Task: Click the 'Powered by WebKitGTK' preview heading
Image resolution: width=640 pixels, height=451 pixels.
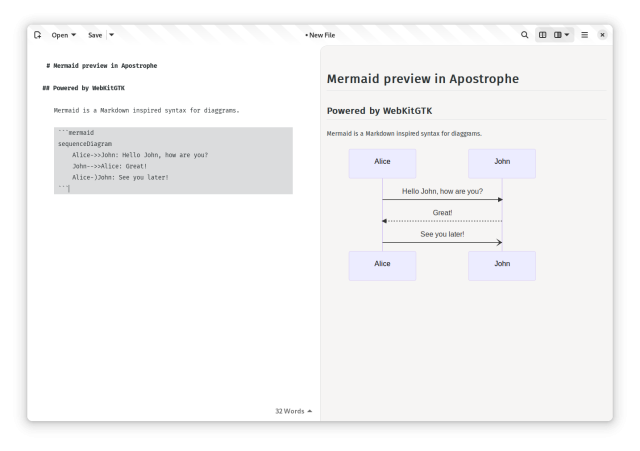Action: pos(379,111)
